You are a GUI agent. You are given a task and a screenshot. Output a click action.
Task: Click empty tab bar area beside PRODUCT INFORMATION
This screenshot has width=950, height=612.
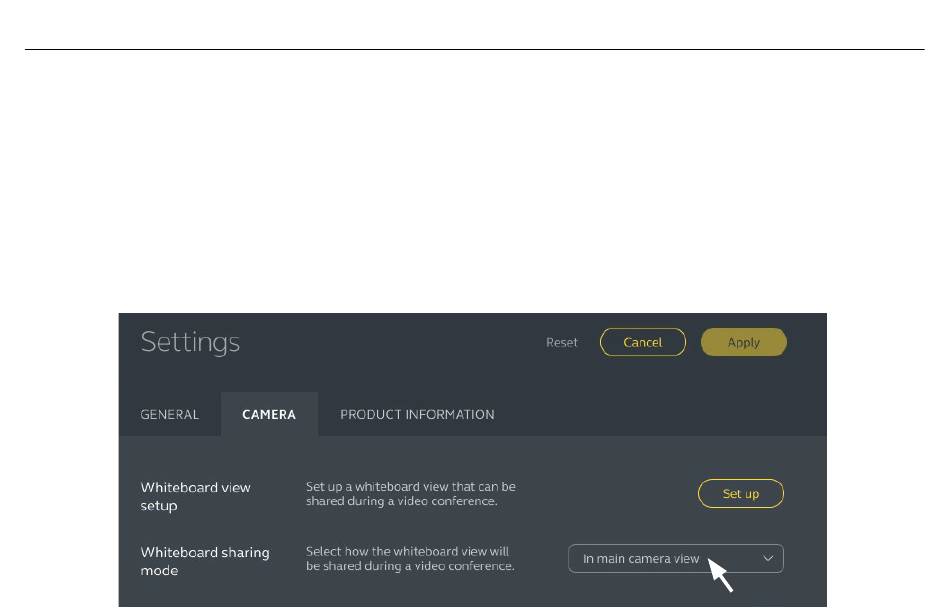click(x=660, y=414)
